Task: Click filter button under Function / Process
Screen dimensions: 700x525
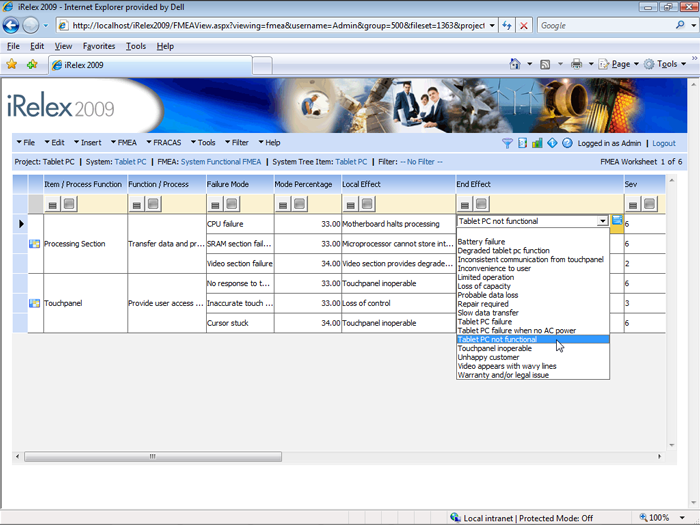Action: [137, 204]
